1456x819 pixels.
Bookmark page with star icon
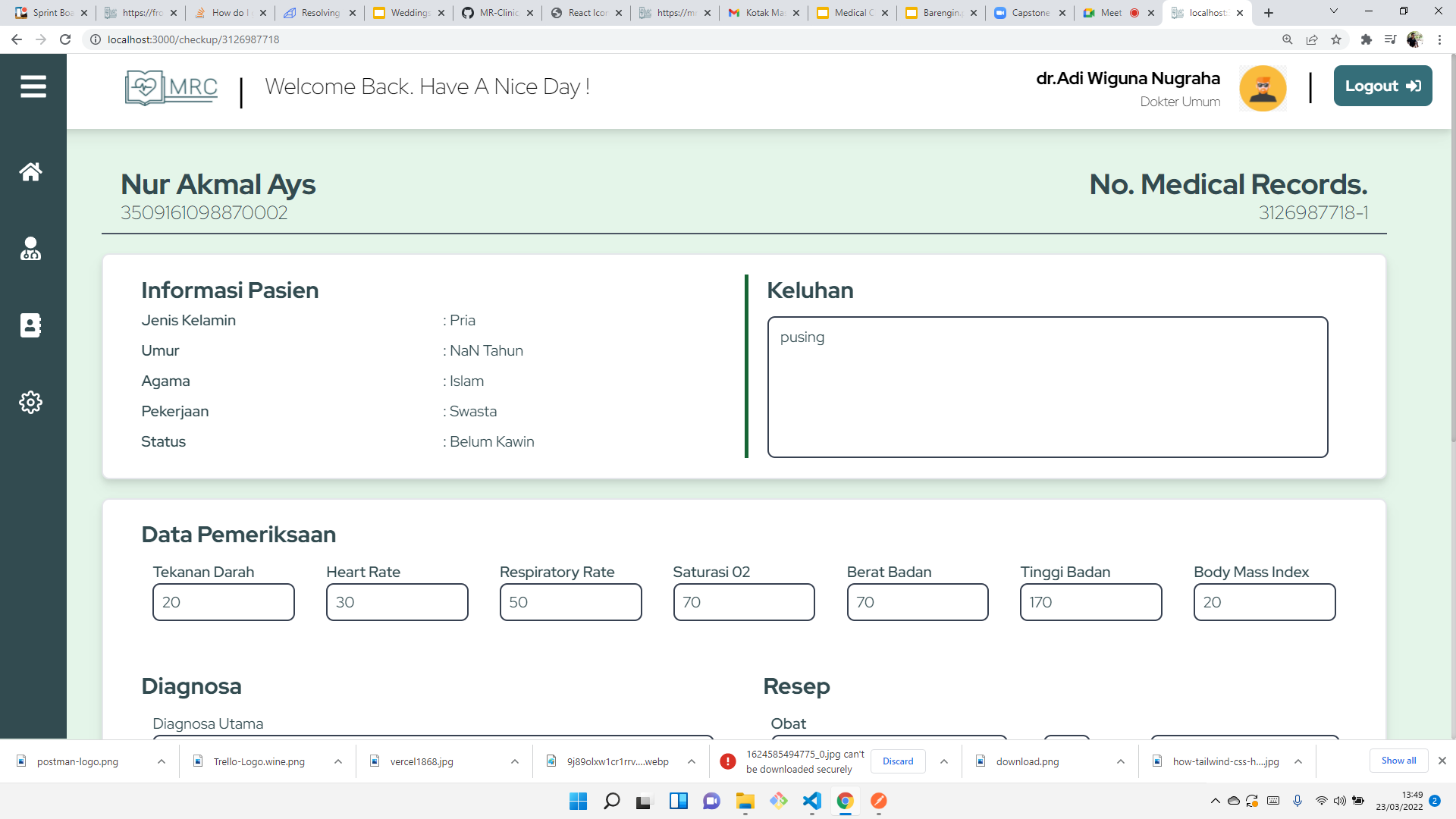(x=1336, y=39)
